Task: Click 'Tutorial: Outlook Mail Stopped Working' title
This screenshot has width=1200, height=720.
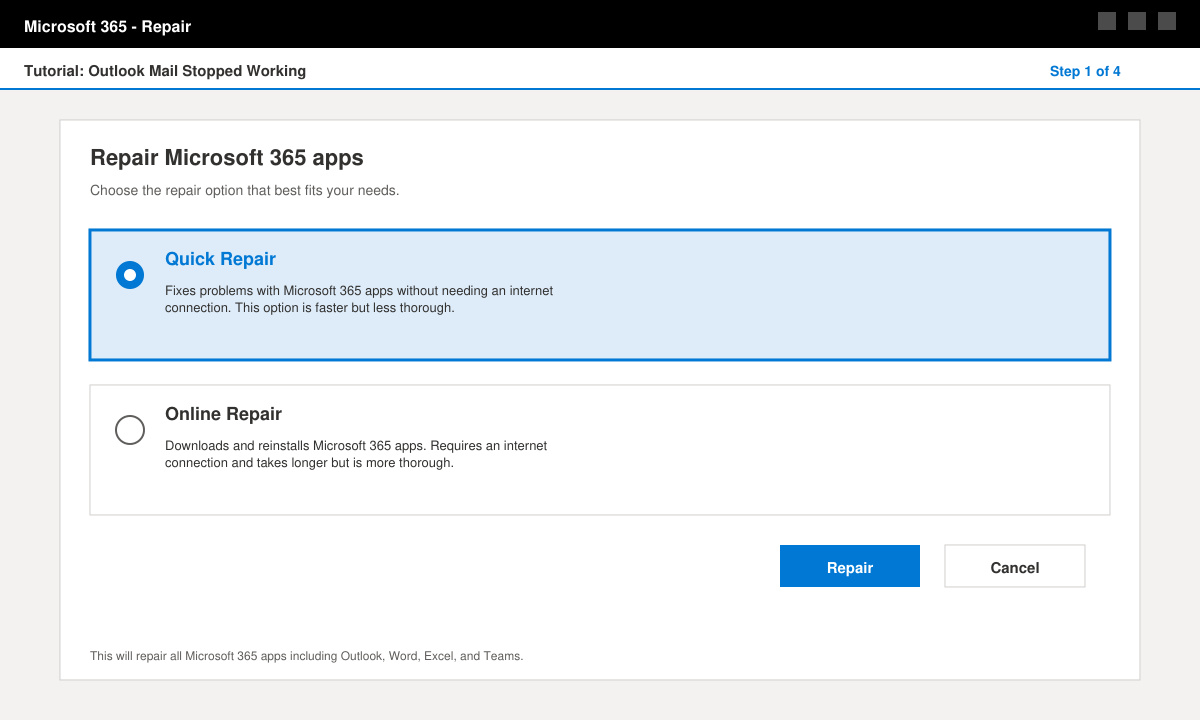Action: (x=165, y=71)
